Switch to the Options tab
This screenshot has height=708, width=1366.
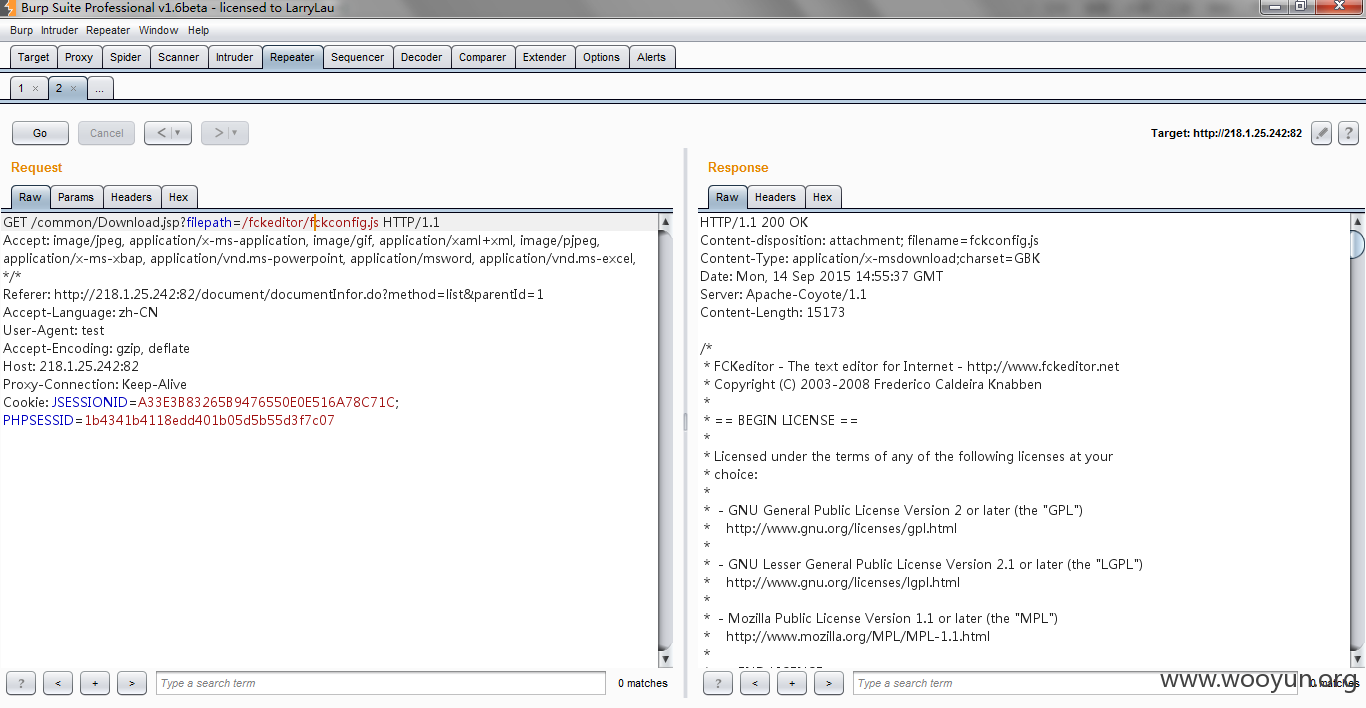(601, 57)
